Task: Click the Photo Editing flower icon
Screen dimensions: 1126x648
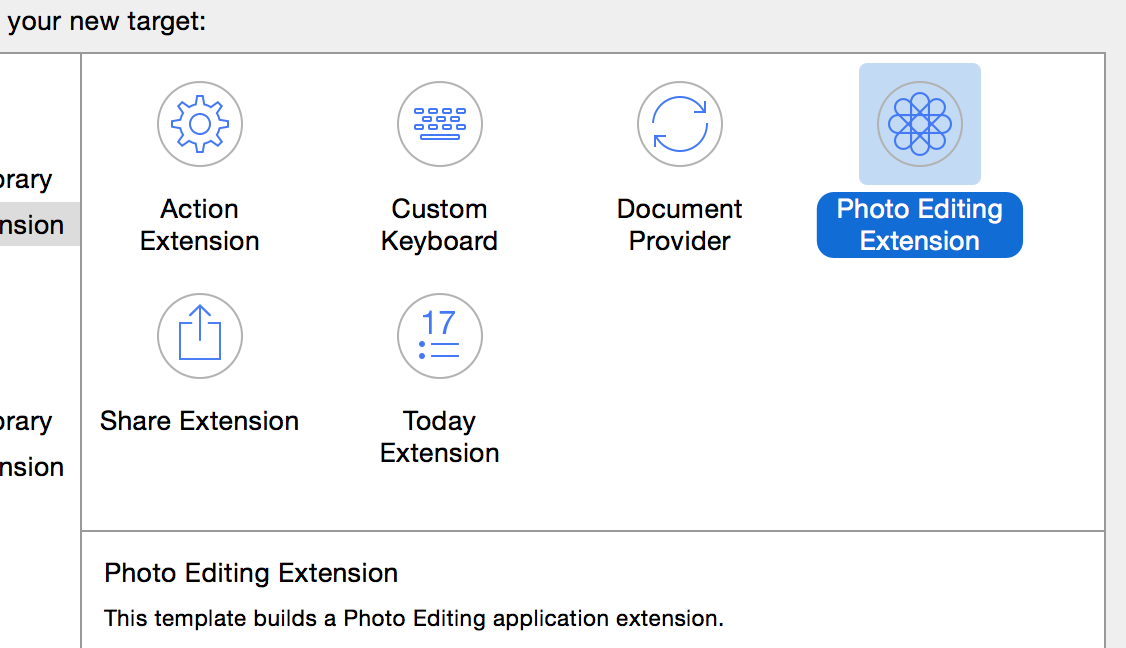Action: pos(920,124)
